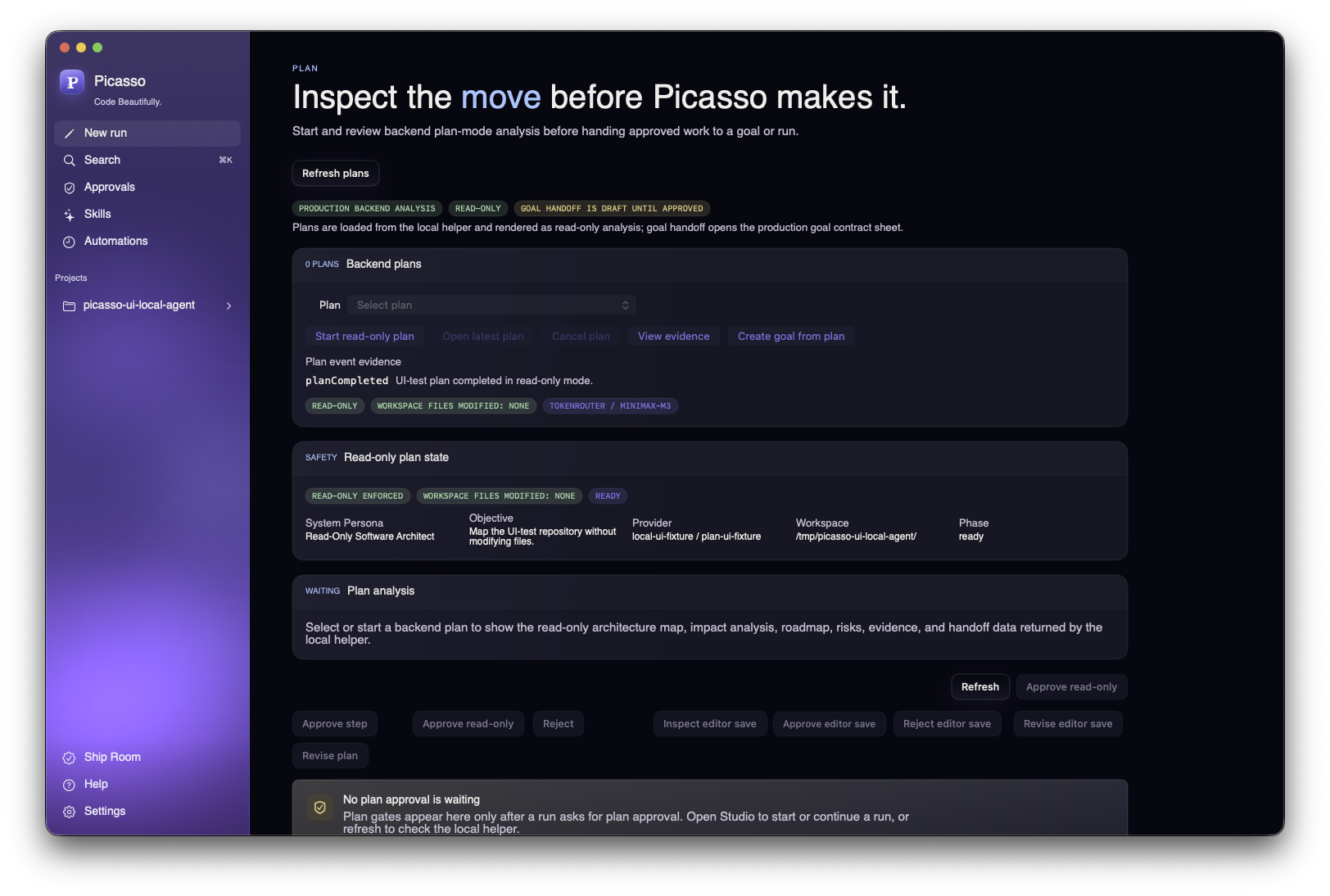Viewport: 1330px width, 896px height.
Task: Click the Read-only plan state heading
Action: click(x=396, y=457)
